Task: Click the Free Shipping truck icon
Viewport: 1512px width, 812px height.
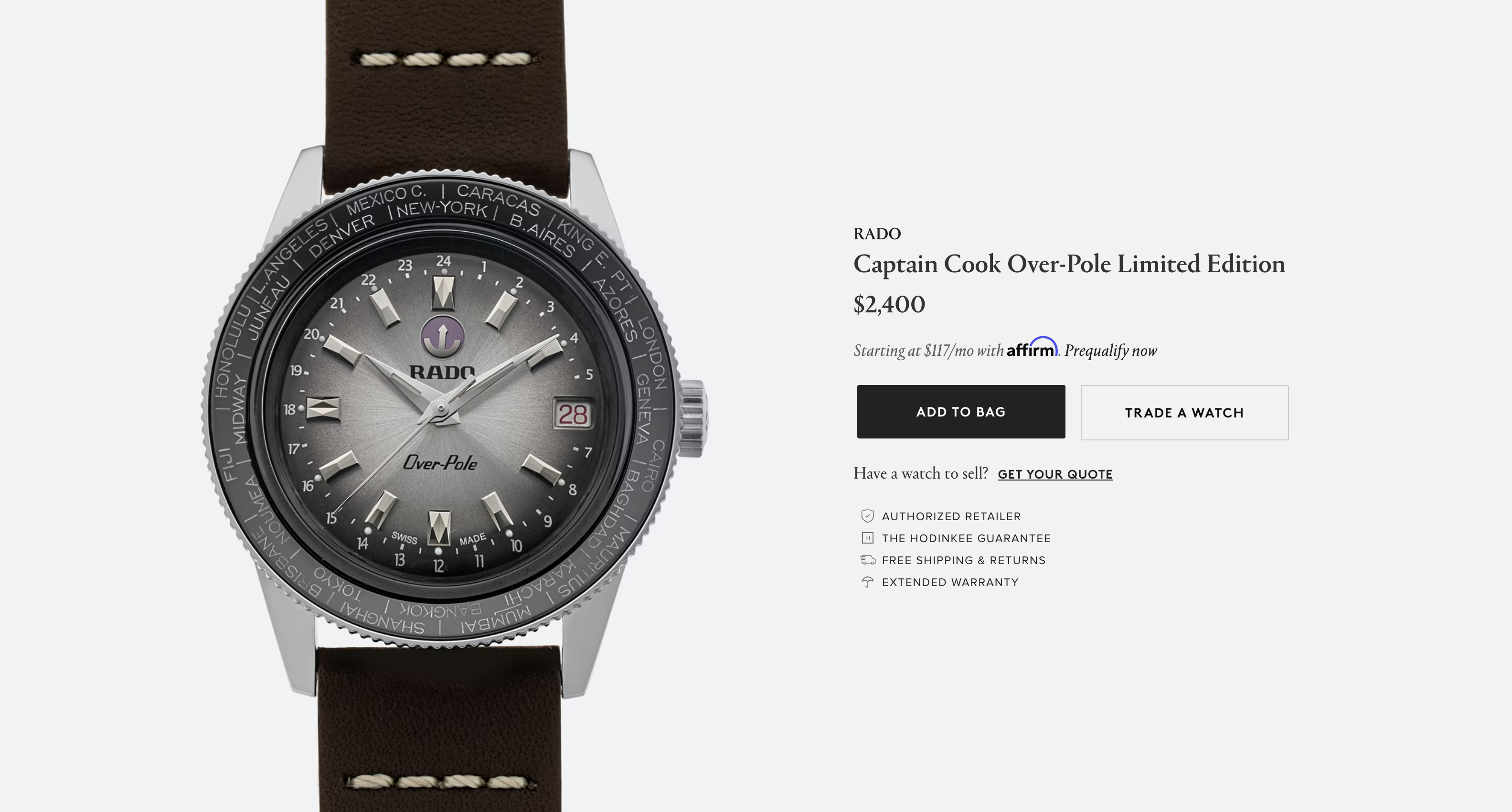Action: click(x=868, y=560)
